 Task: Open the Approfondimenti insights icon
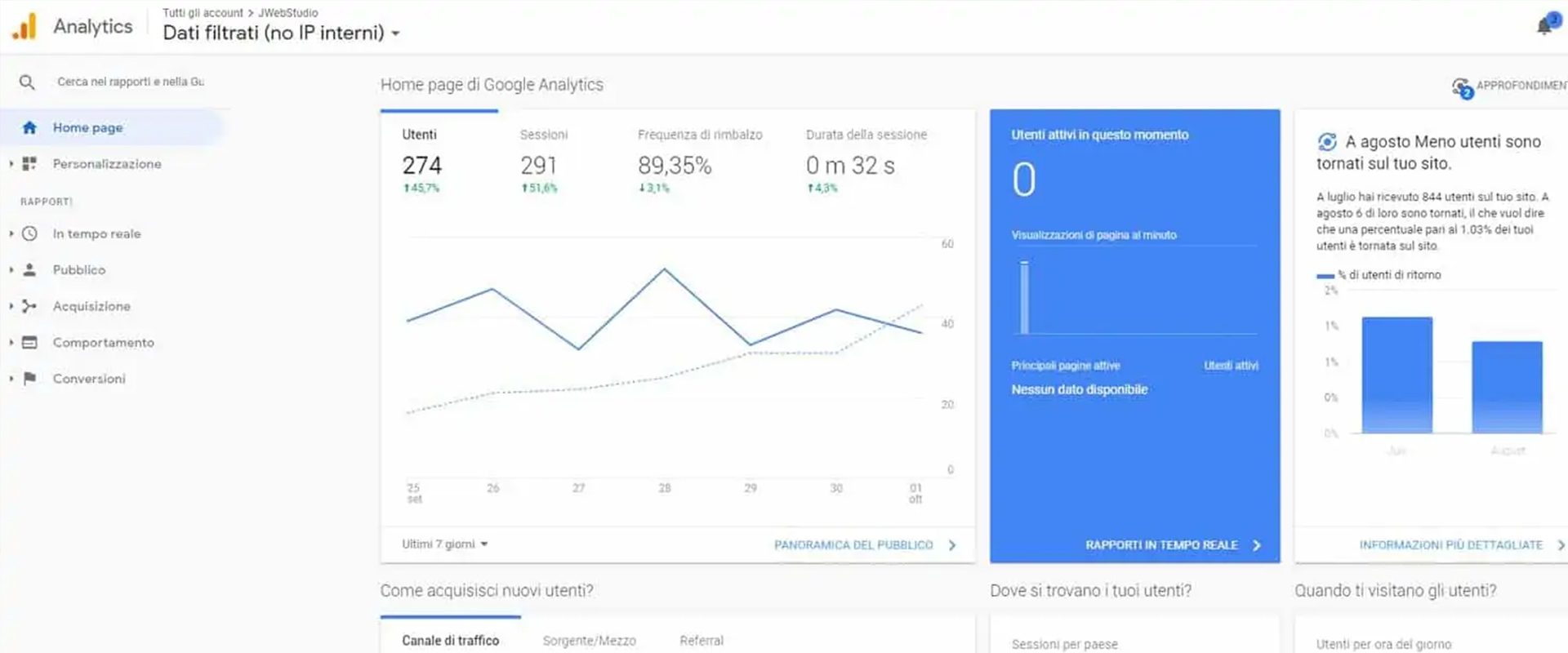[1461, 87]
